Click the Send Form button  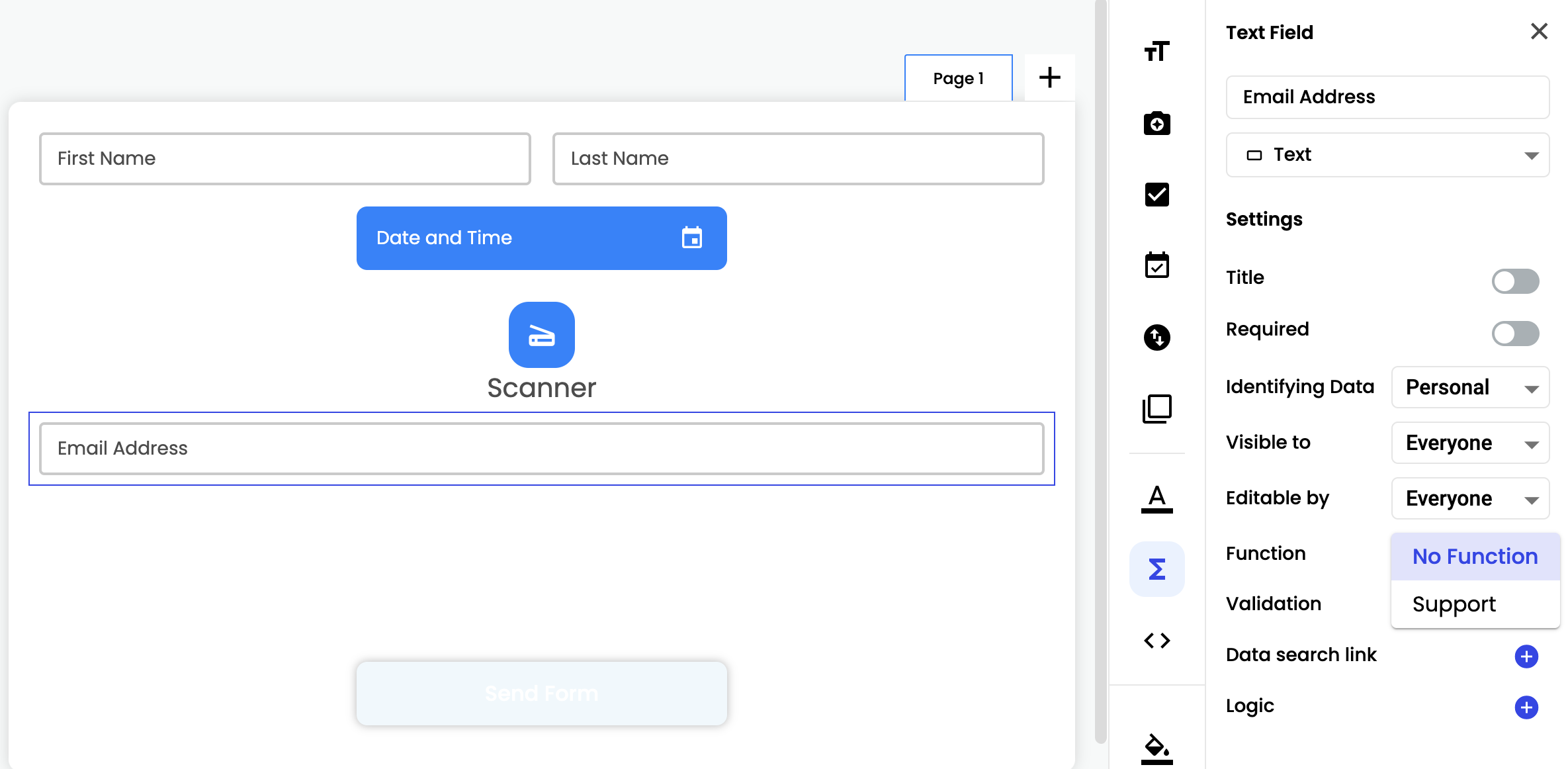541,693
